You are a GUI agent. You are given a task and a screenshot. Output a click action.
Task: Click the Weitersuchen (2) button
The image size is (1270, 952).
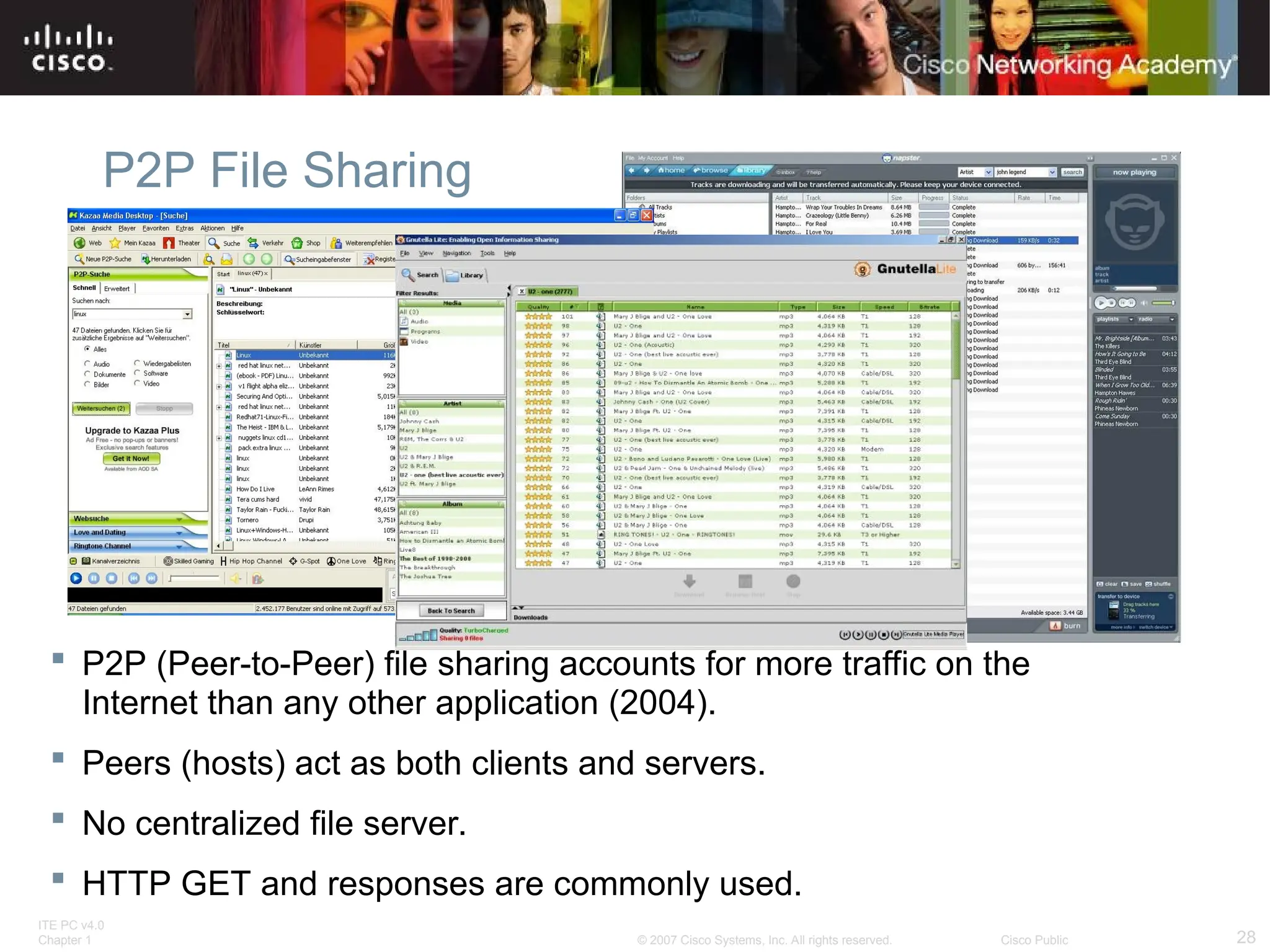(101, 408)
